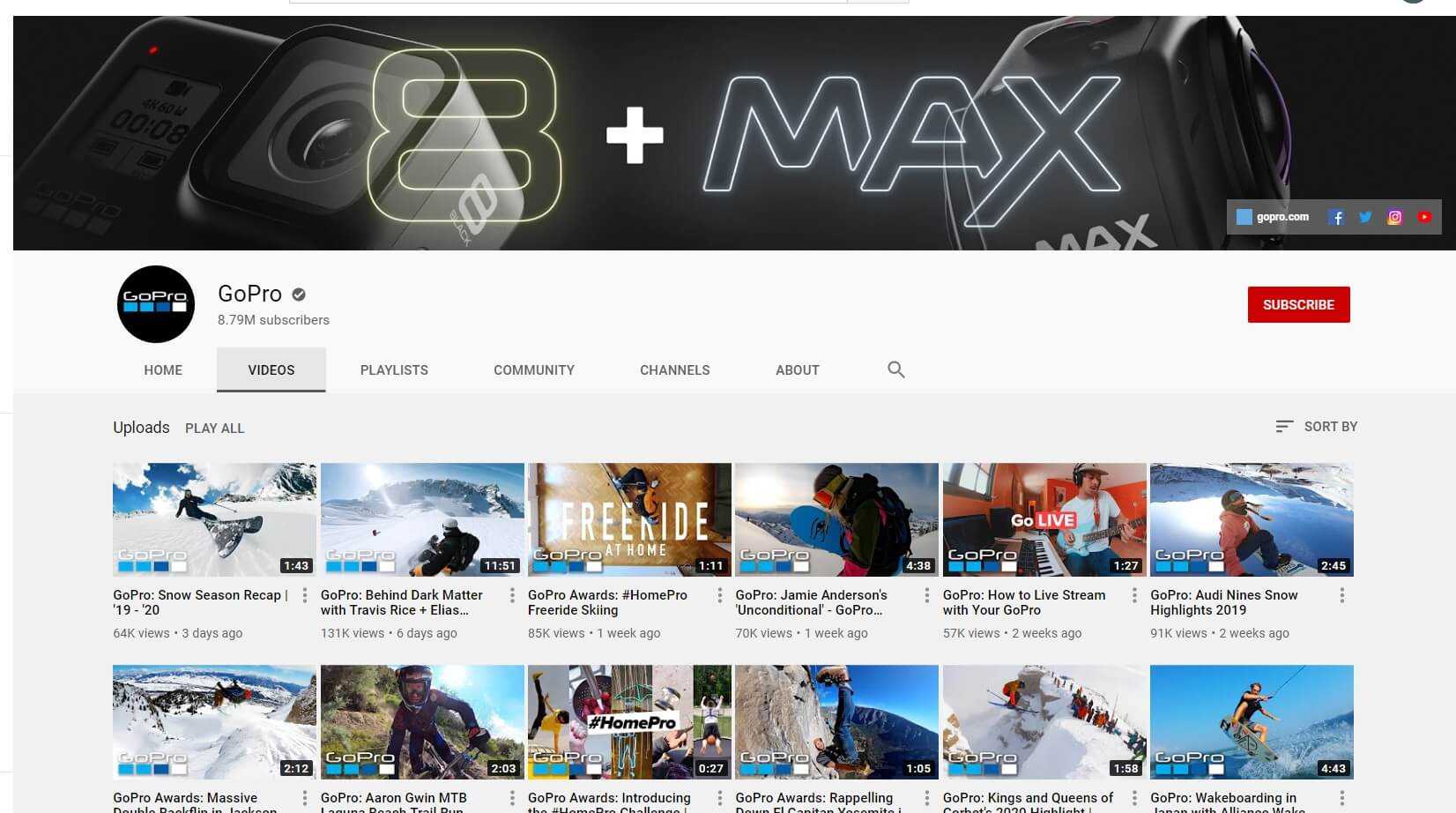Open options menu for Massive Double Backflip video
This screenshot has width=1456, height=813.
[305, 799]
